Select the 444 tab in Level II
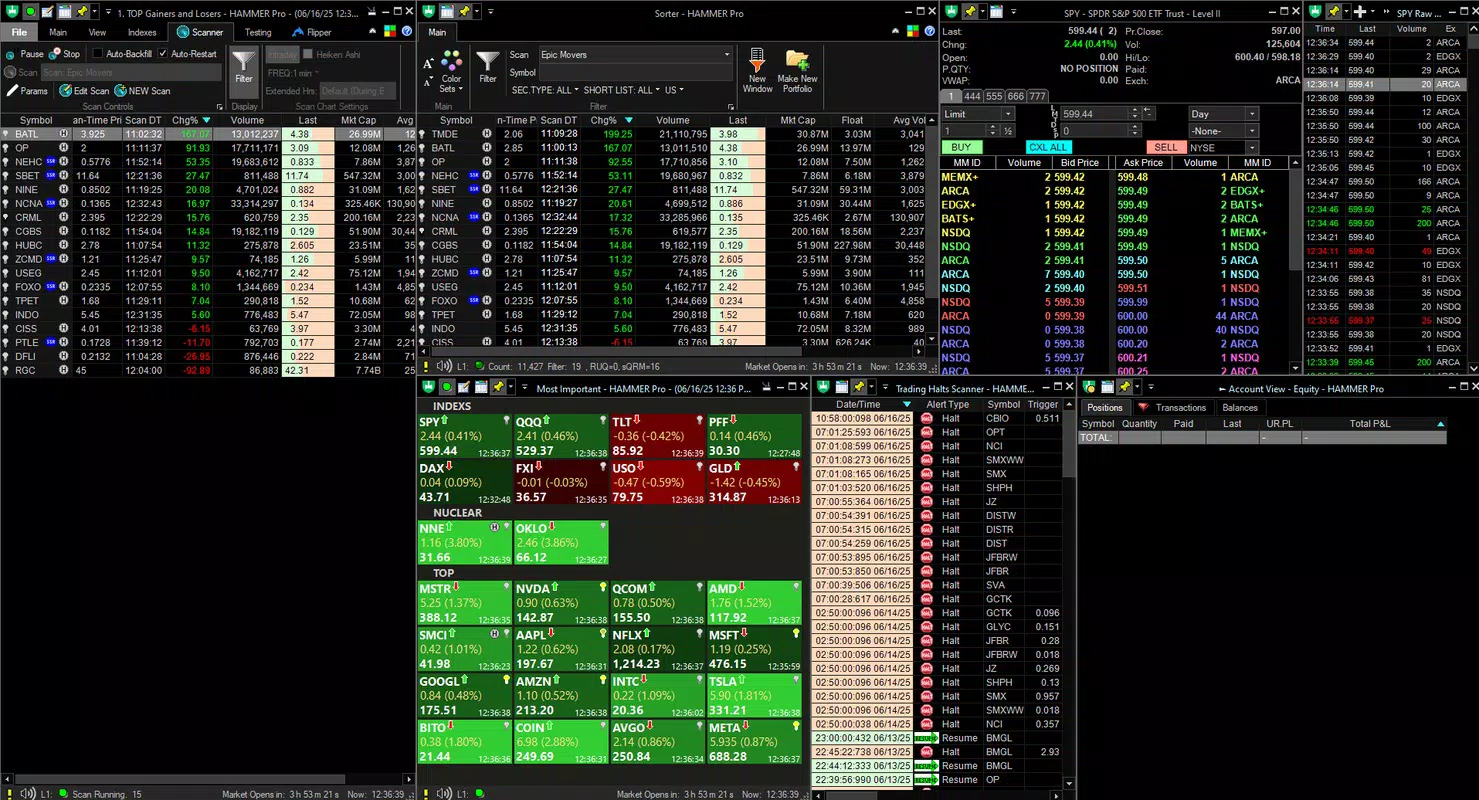Viewport: 1479px width, 800px height. click(972, 96)
